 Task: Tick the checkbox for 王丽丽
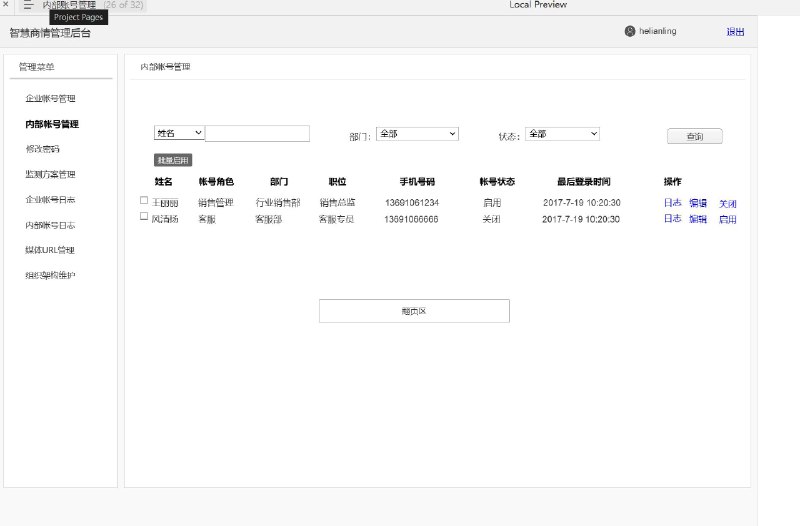click(x=144, y=201)
